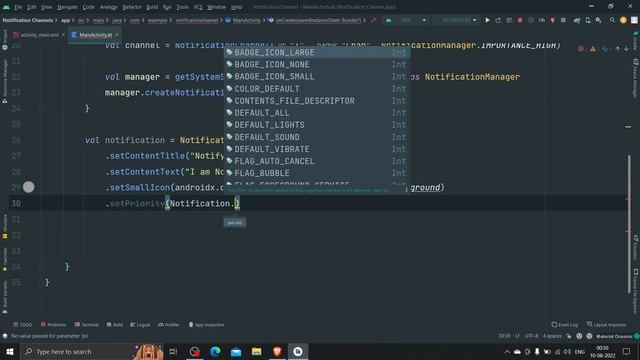Open the App Inspection tool window

[207, 325]
